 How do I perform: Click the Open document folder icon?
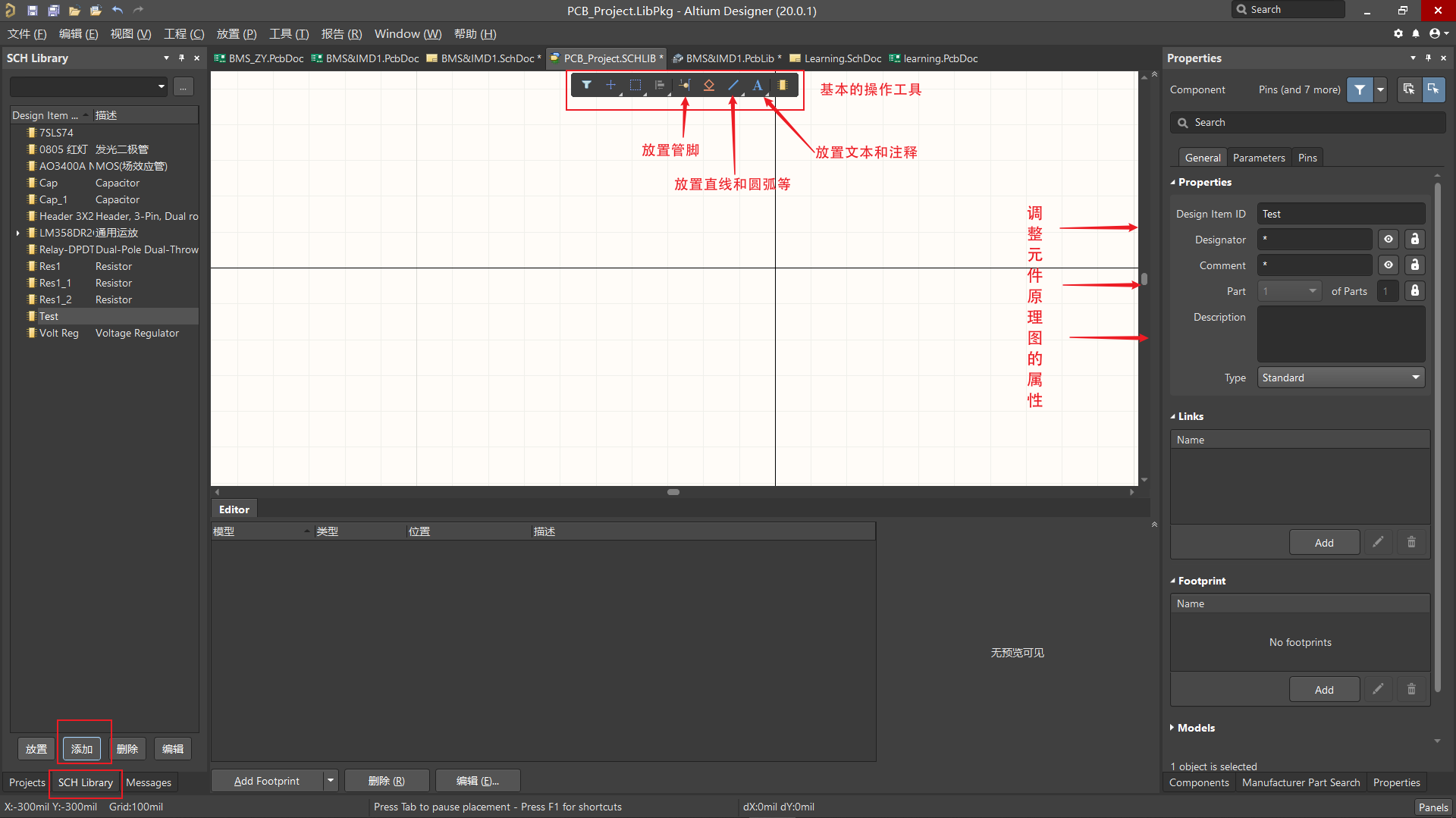(x=74, y=11)
